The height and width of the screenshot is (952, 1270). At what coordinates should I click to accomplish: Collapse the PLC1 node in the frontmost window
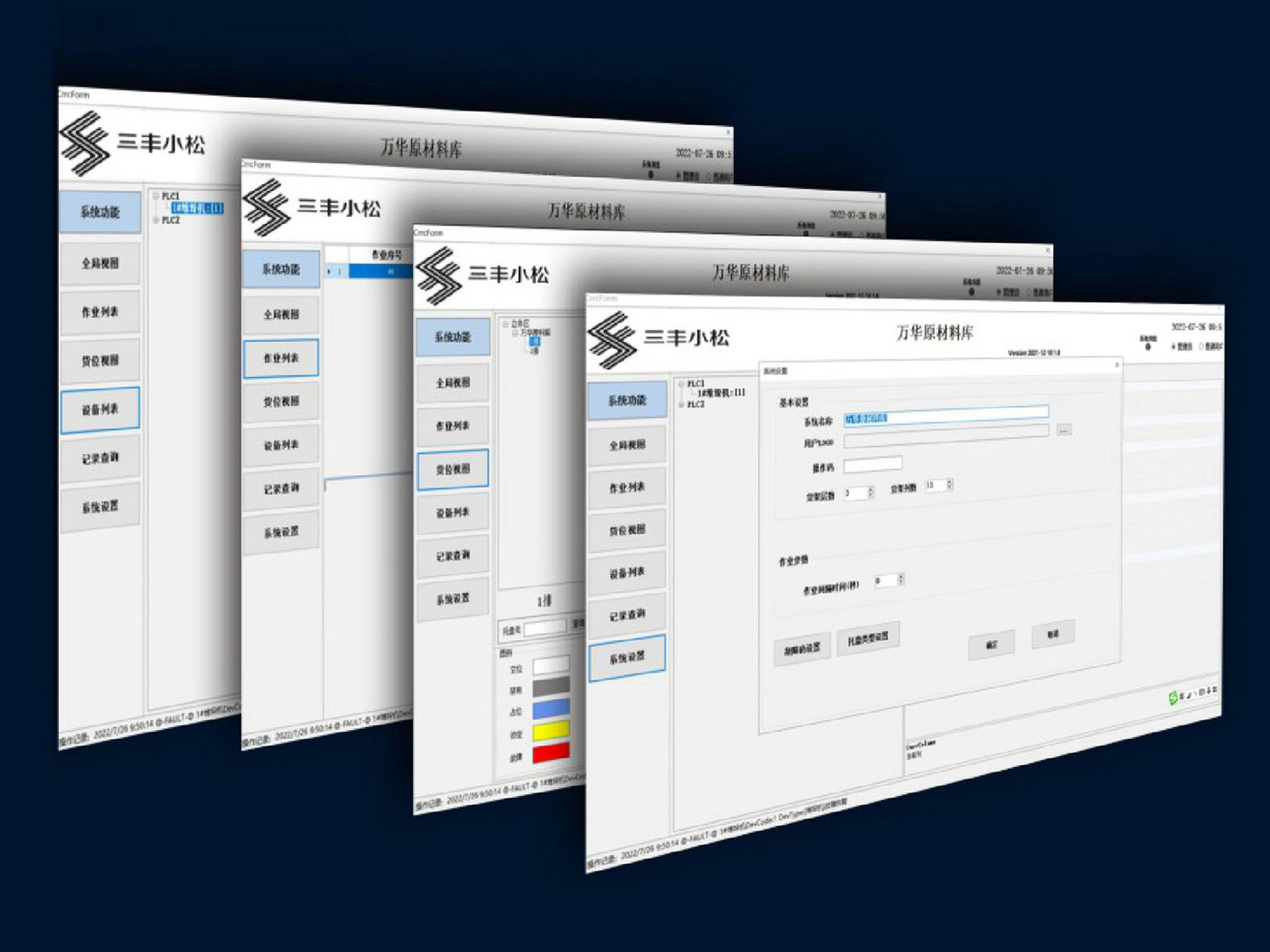(x=681, y=384)
